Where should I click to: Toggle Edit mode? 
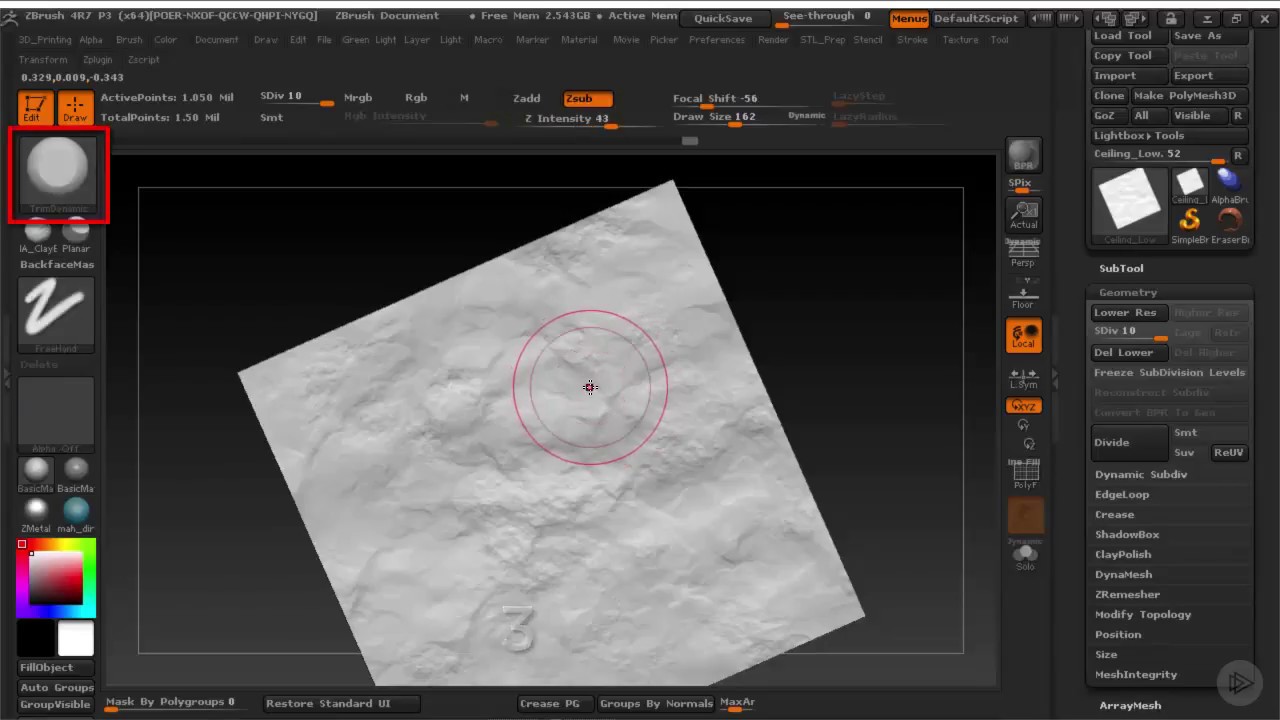click(35, 108)
